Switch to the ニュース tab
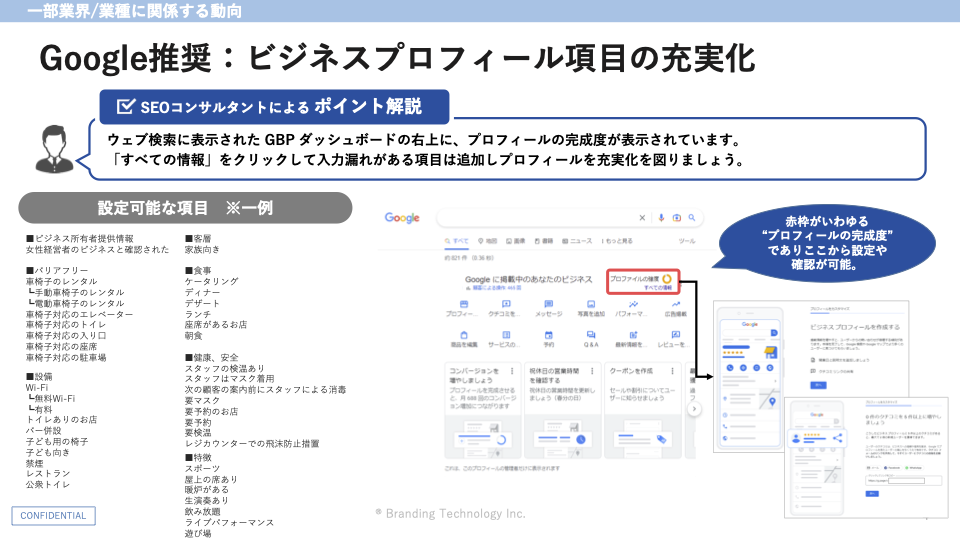Image resolution: width=960 pixels, height=540 pixels. pyautogui.click(x=577, y=241)
